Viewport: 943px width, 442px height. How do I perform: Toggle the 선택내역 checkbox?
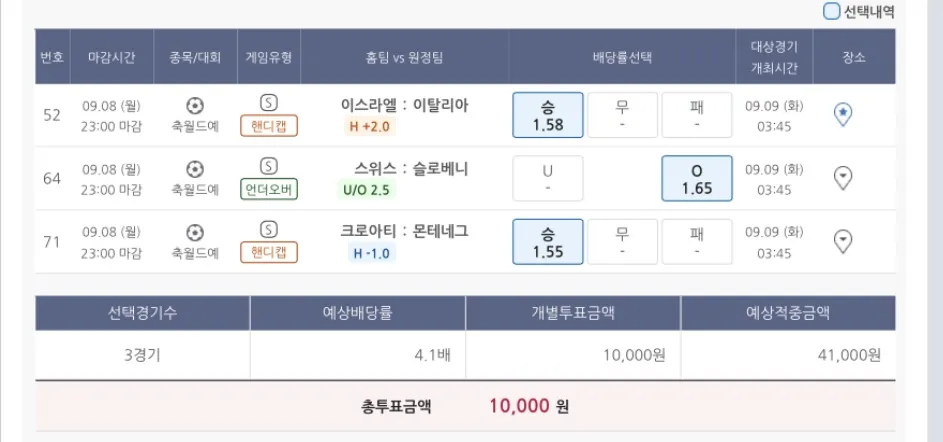click(x=831, y=12)
